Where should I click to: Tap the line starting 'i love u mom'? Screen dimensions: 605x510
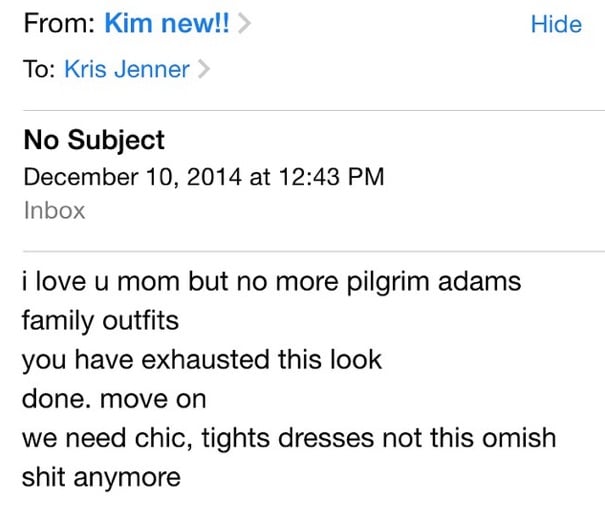(x=272, y=281)
